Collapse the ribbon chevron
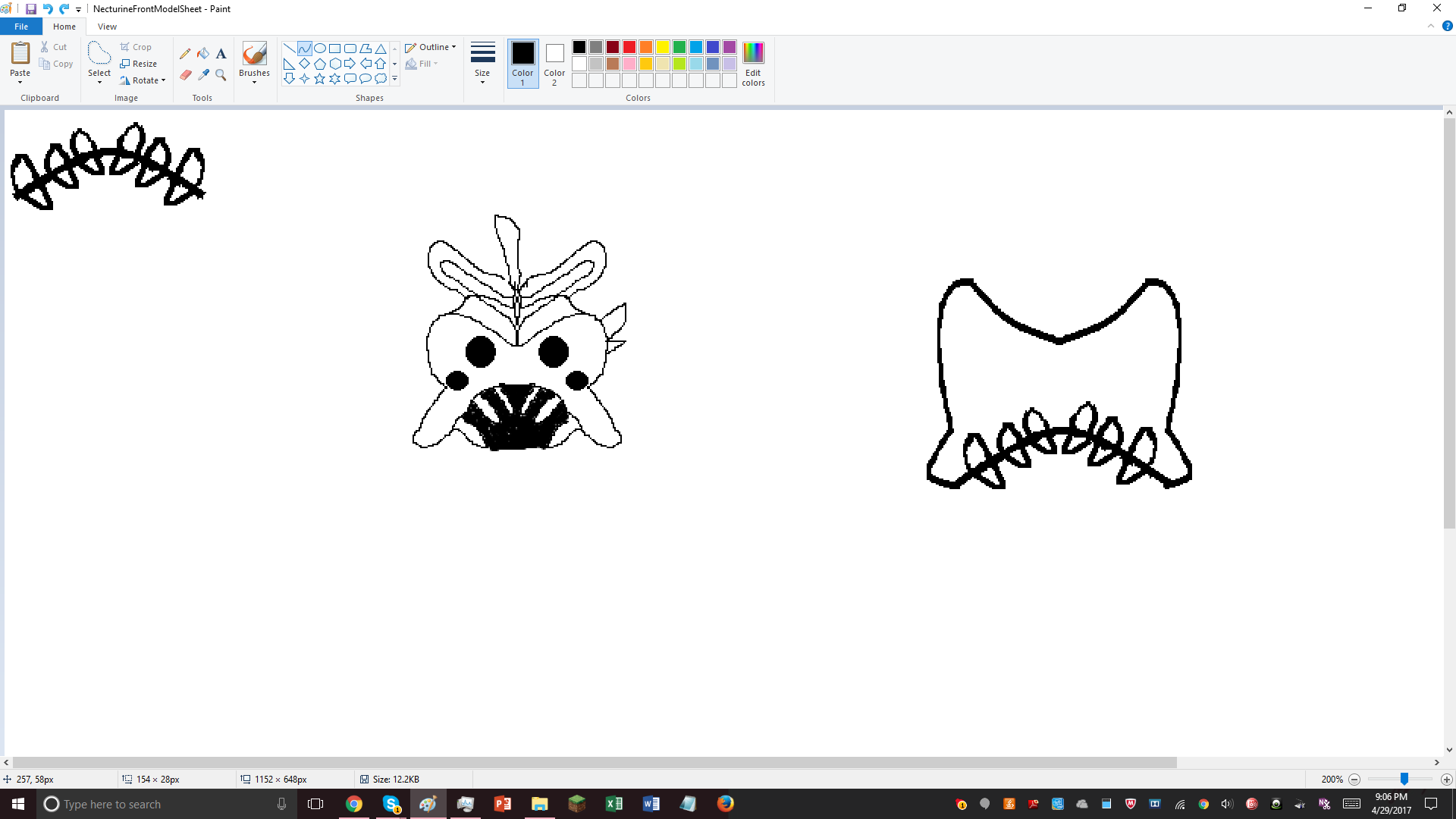This screenshot has height=819, width=1456. [x=1431, y=26]
